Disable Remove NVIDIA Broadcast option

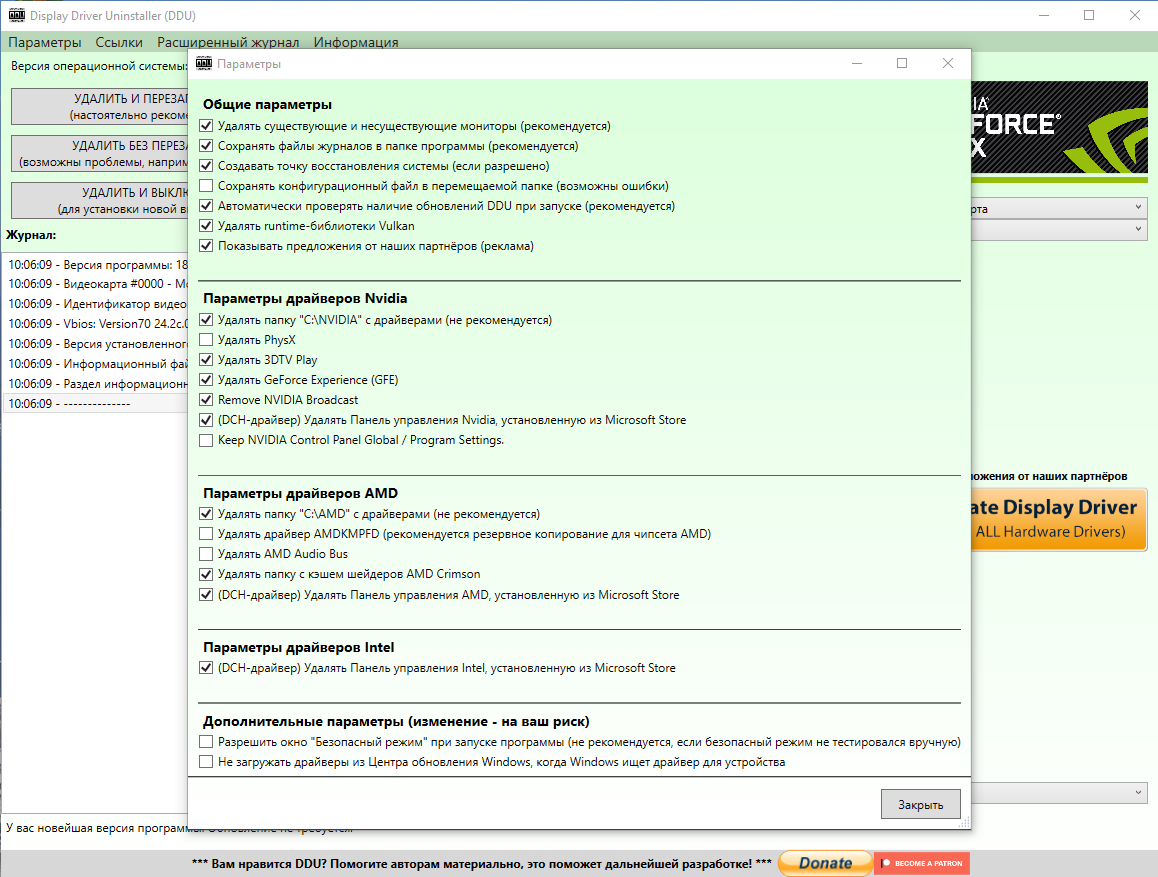tap(206, 400)
